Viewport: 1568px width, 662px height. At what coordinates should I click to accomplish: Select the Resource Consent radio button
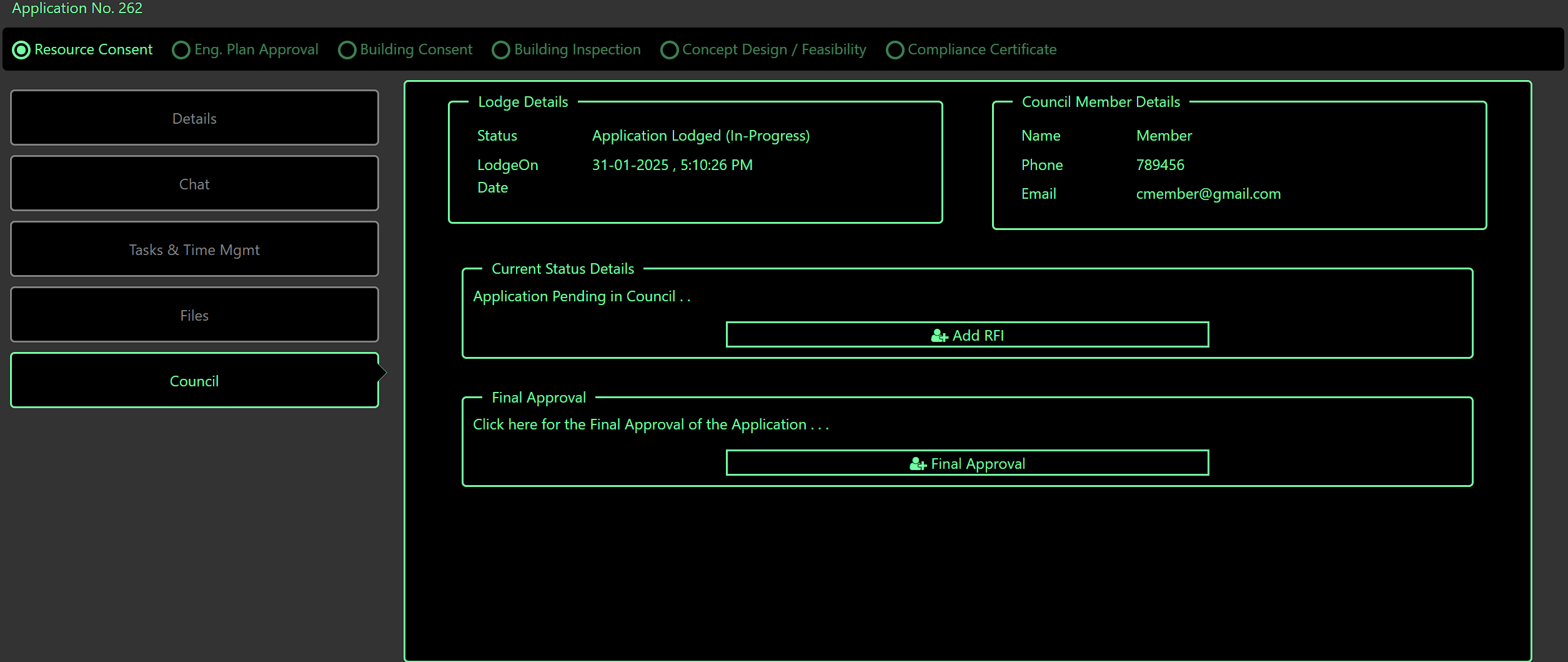[22, 49]
